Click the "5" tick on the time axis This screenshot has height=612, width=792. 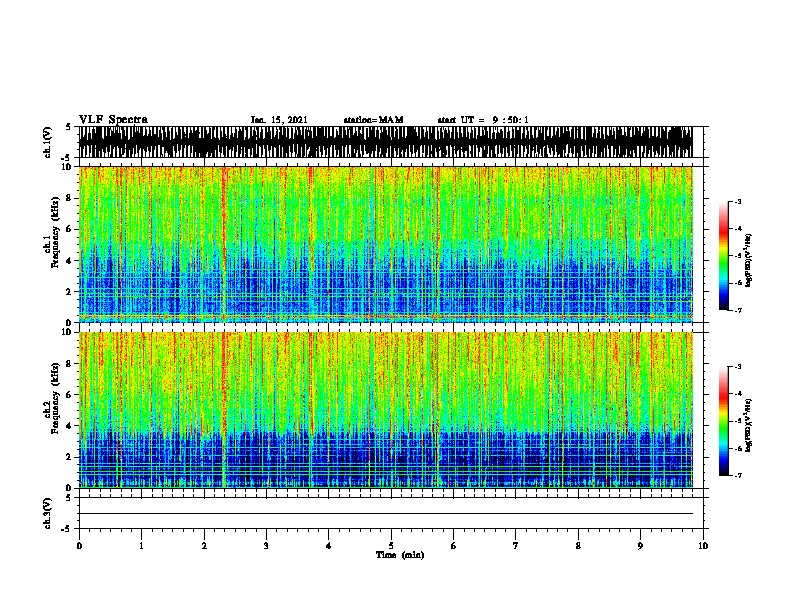tap(391, 546)
